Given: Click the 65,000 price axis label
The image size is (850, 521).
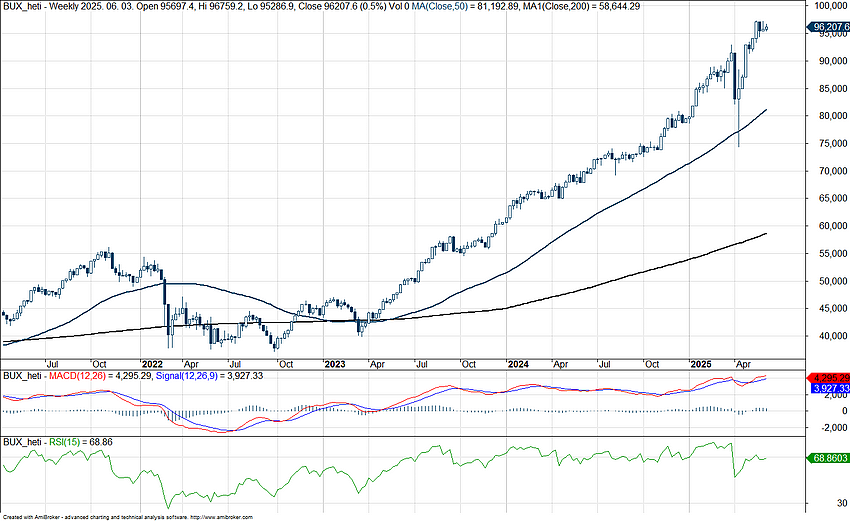Looking at the screenshot, I should 833,198.
